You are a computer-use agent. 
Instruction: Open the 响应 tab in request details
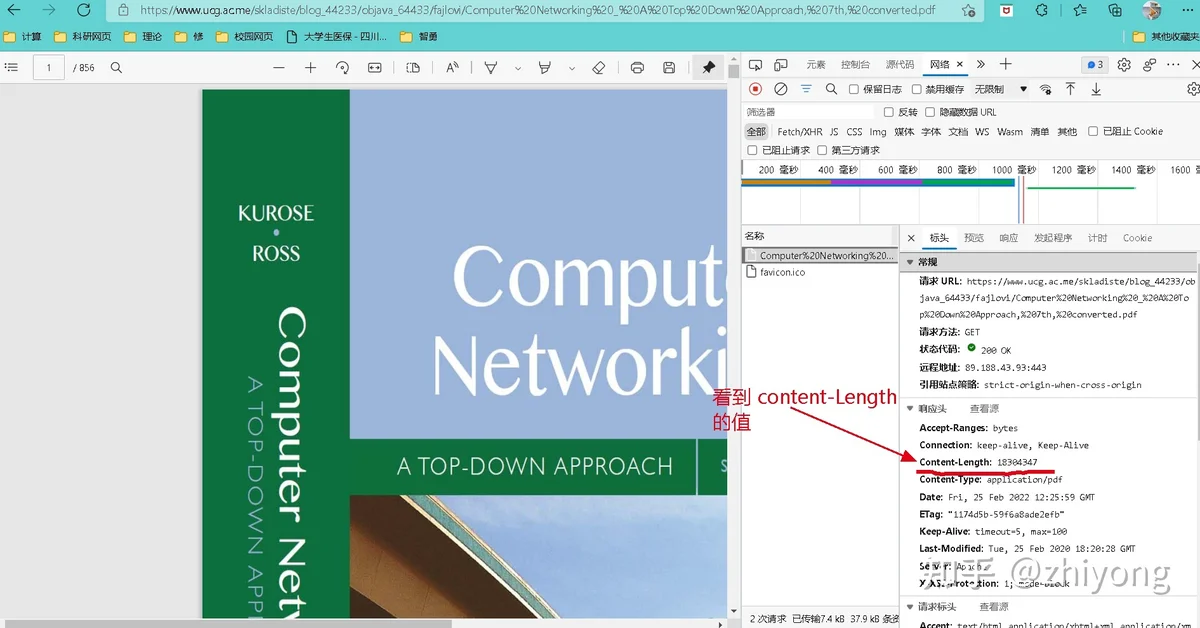click(1009, 238)
